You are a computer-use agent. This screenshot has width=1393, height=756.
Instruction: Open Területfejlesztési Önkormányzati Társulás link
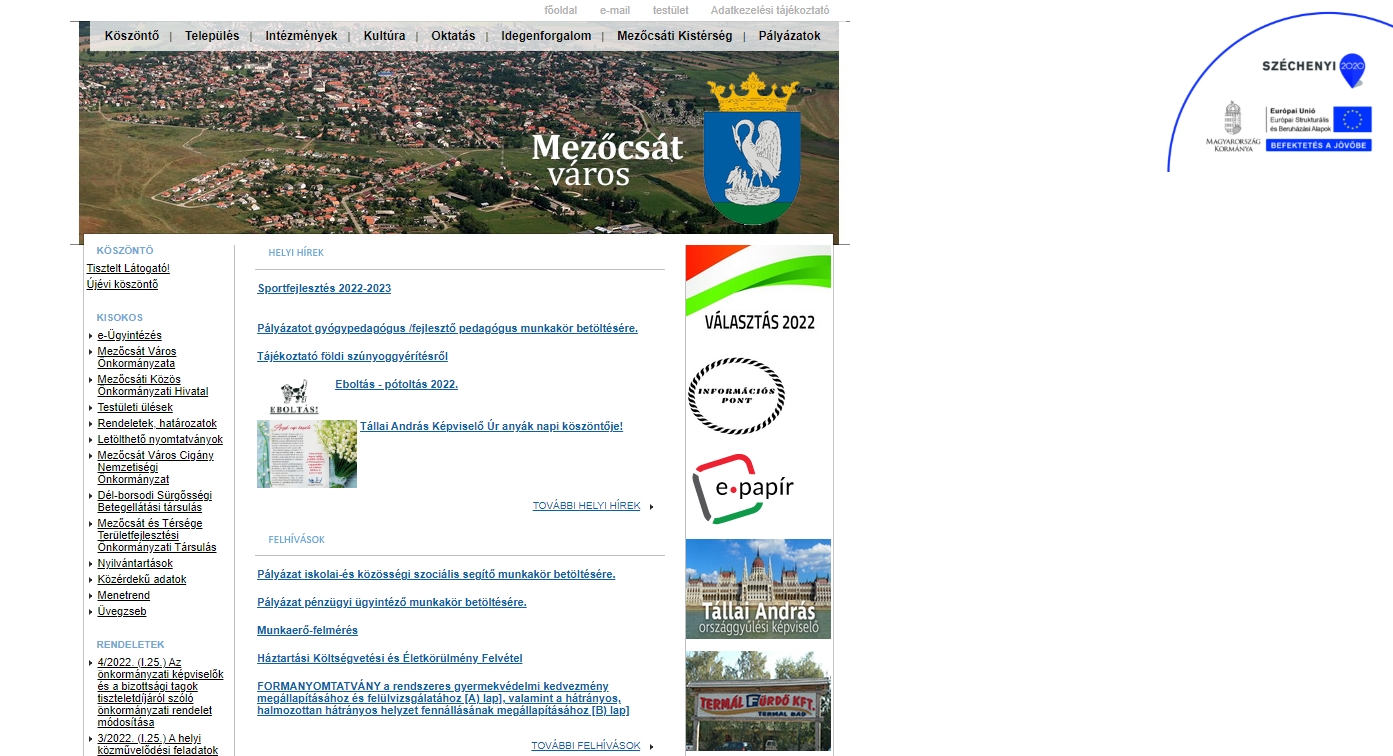pyautogui.click(x=156, y=536)
